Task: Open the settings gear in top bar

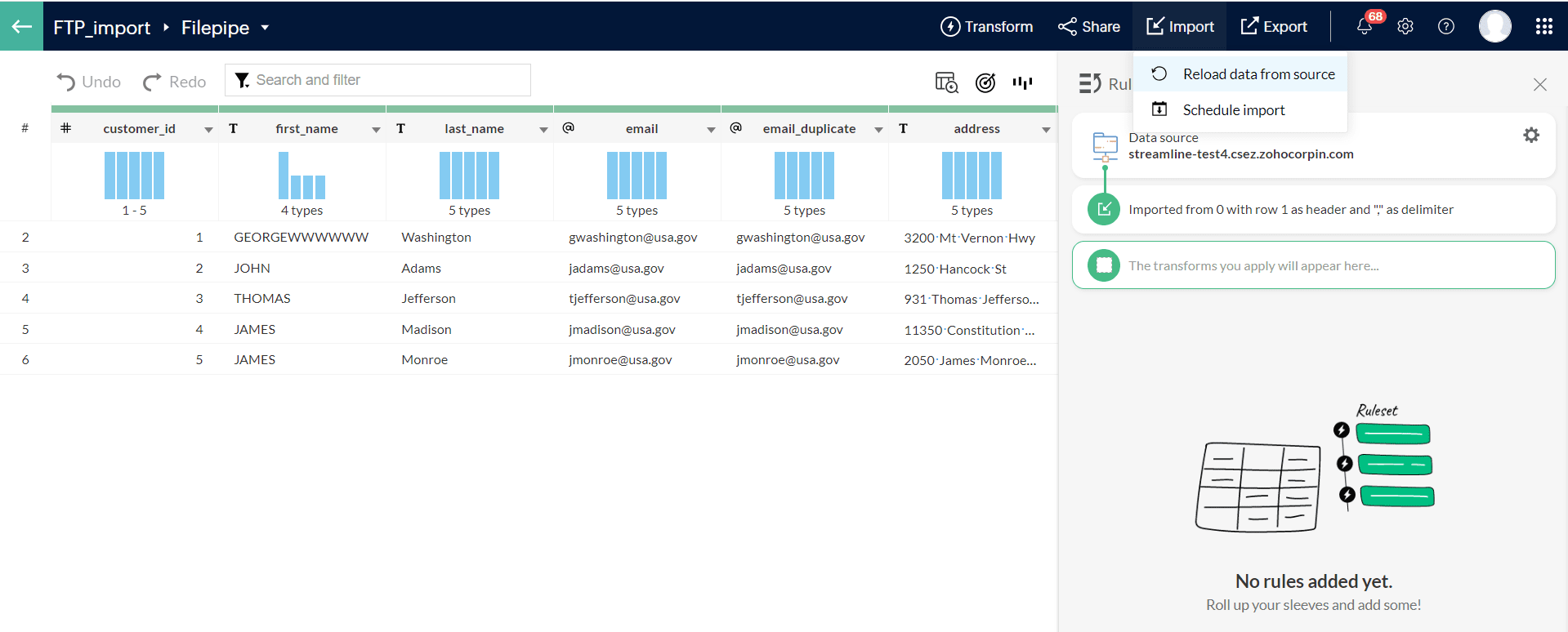Action: coord(1405,26)
